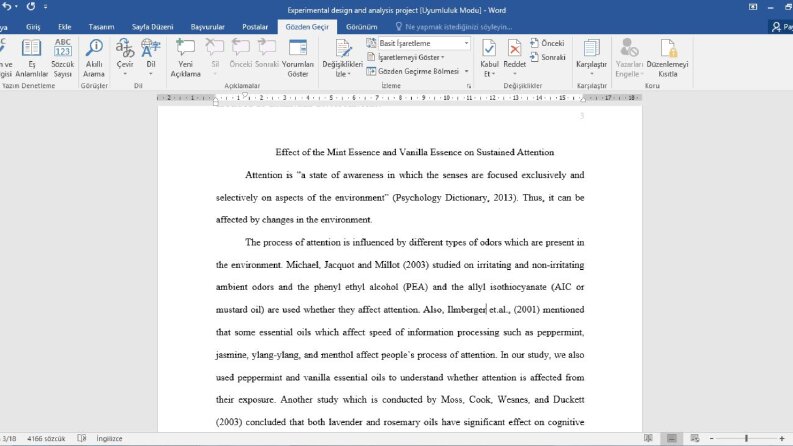Open the Giriş tab
The height and width of the screenshot is (446, 793).
33,27
